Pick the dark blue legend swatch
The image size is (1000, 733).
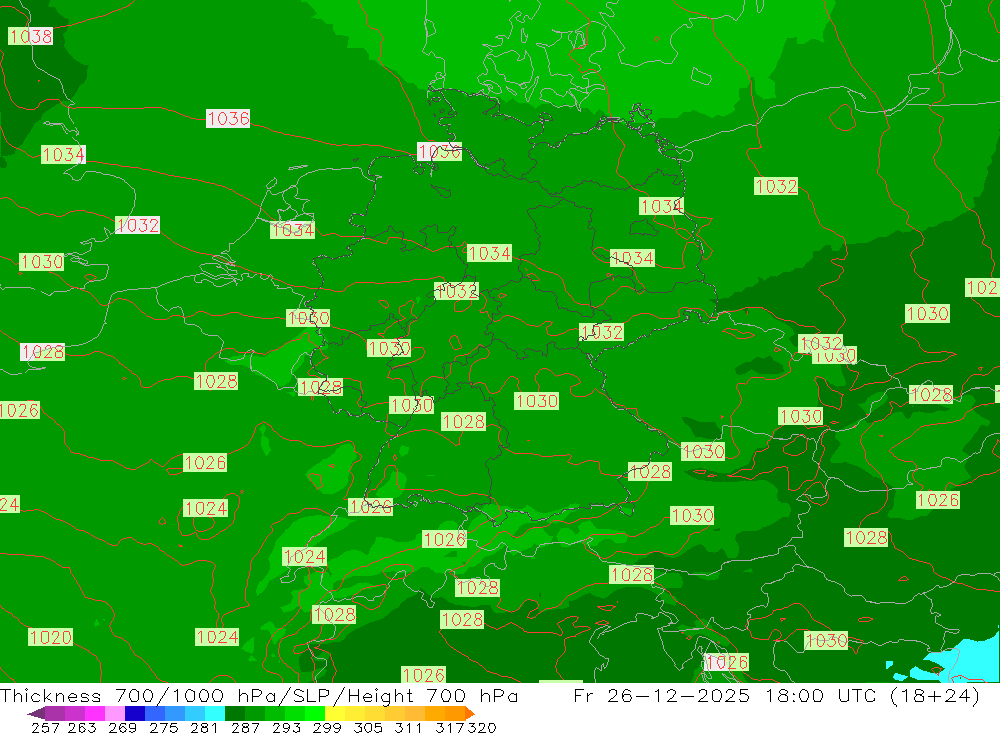135,713
